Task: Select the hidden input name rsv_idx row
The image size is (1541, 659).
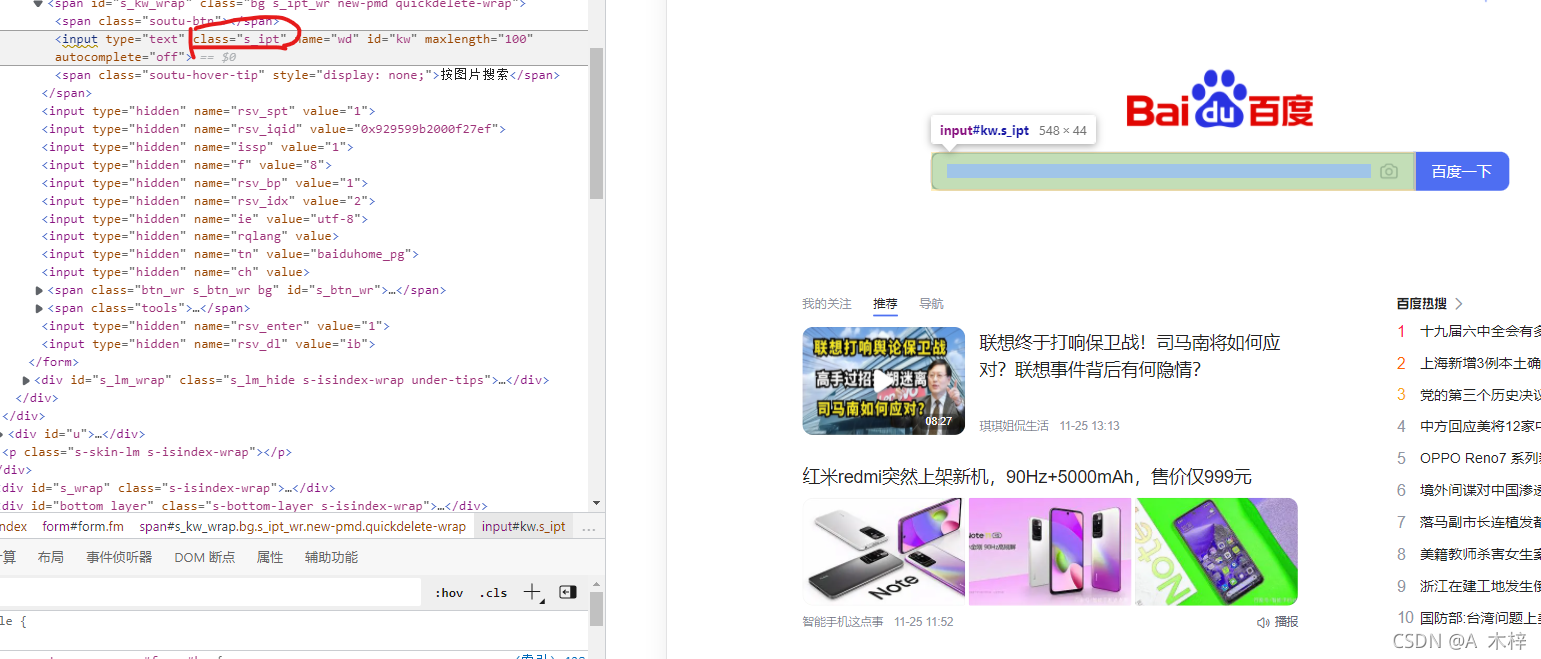Action: (208, 201)
